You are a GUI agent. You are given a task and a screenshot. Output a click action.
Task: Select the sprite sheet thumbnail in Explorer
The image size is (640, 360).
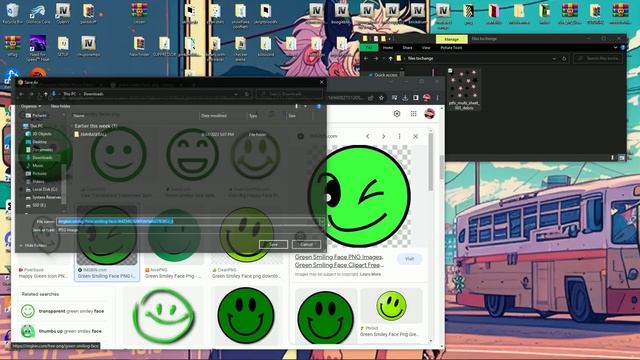(x=464, y=89)
